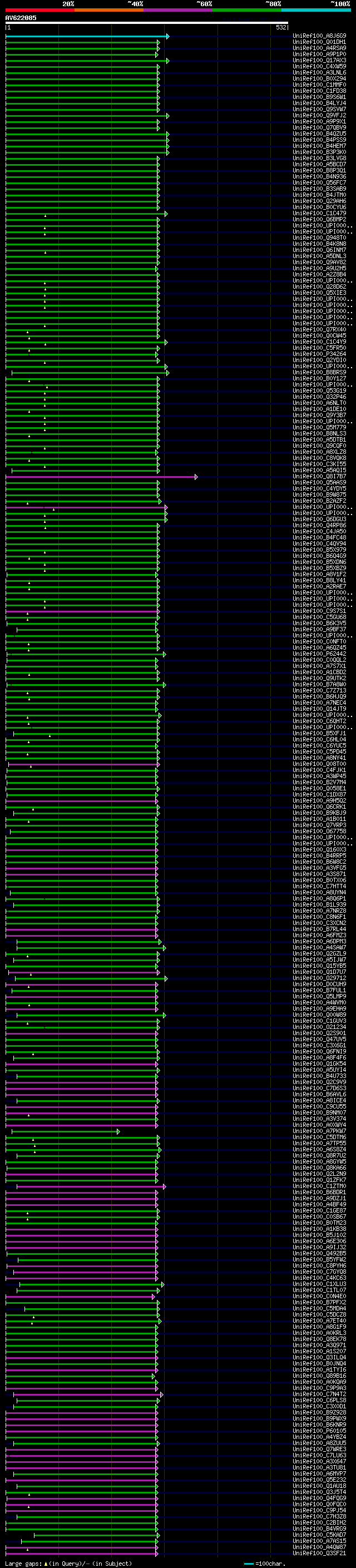This screenshot has height=1568, width=356.
Task: Select hit label UniRef100_C0NFT0
Action: click(x=319, y=641)
